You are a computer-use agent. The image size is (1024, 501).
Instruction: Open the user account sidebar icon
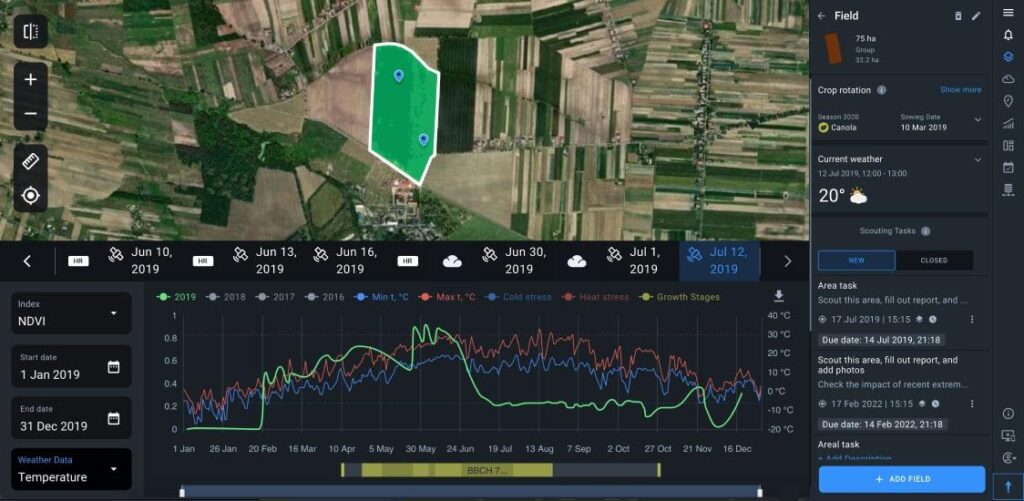(1008, 458)
